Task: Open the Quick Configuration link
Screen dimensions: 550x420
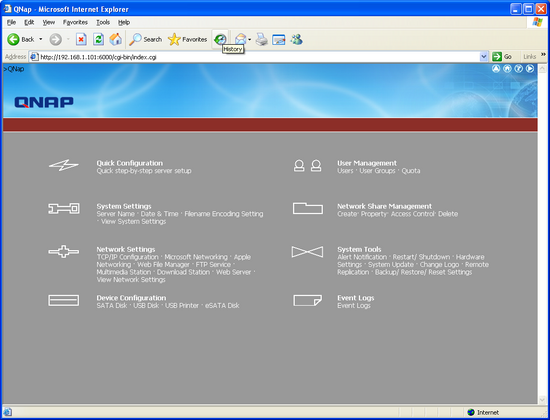Action: click(130, 163)
